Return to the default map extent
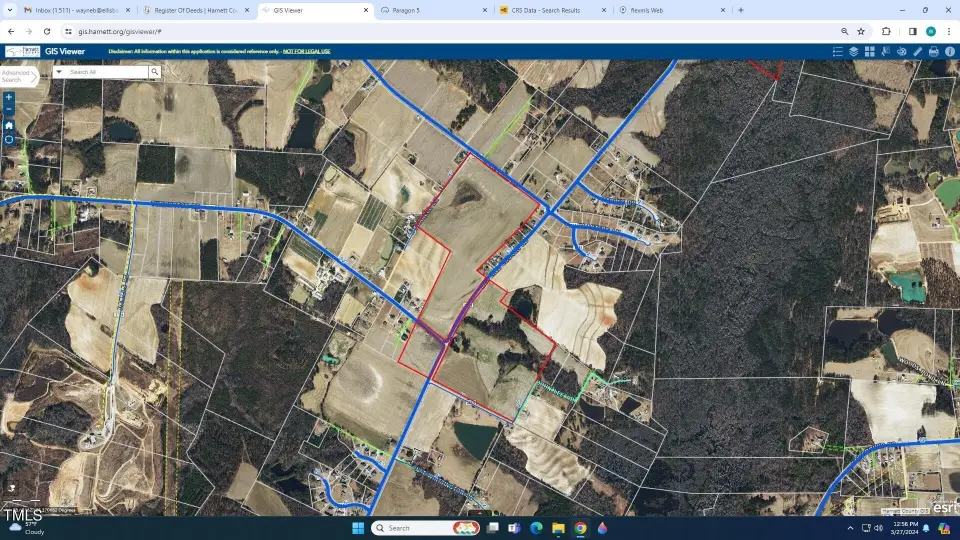 click(9, 125)
